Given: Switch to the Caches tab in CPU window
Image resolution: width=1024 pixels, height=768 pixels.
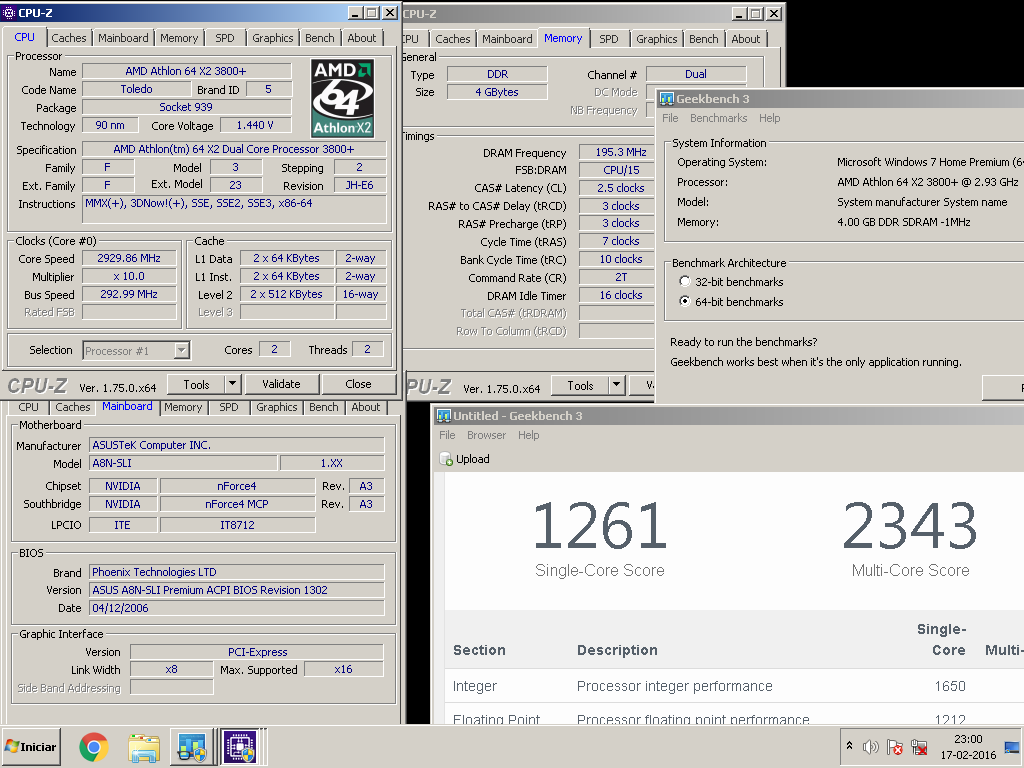Looking at the screenshot, I should tap(69, 38).
